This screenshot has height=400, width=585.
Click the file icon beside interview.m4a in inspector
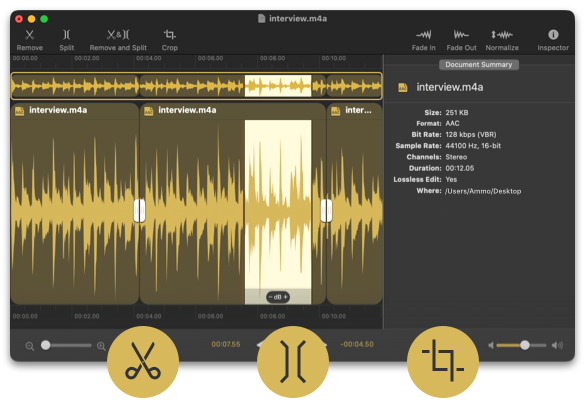tap(403, 88)
